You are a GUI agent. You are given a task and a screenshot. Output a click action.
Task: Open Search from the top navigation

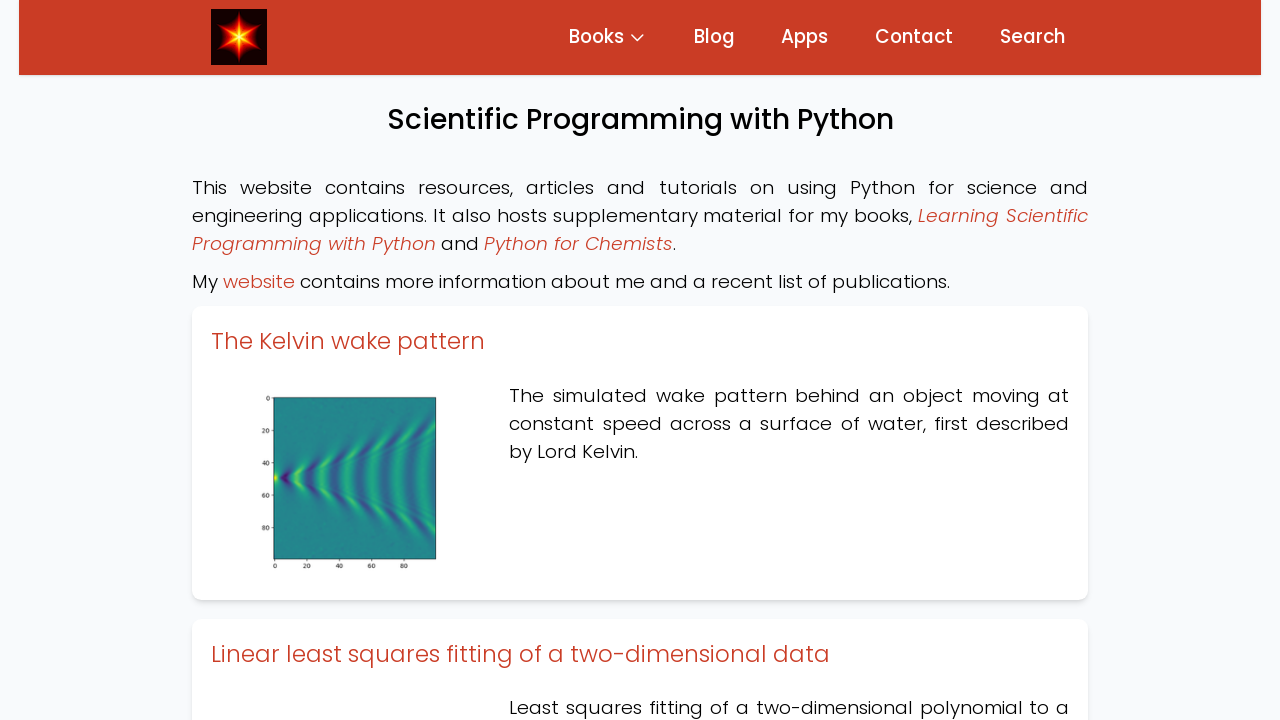(x=1032, y=37)
